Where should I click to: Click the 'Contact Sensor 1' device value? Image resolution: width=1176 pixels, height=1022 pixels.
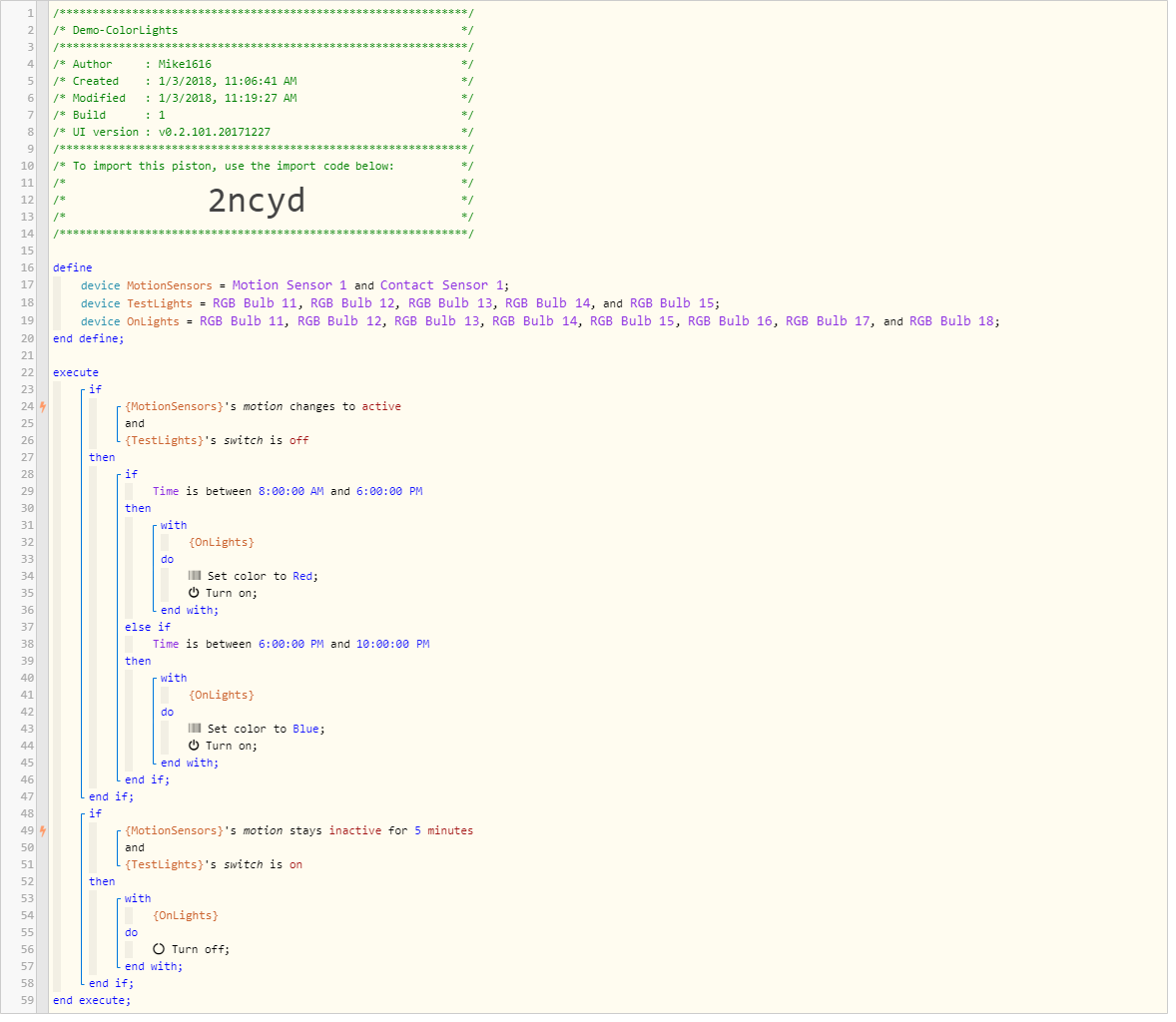tap(443, 286)
